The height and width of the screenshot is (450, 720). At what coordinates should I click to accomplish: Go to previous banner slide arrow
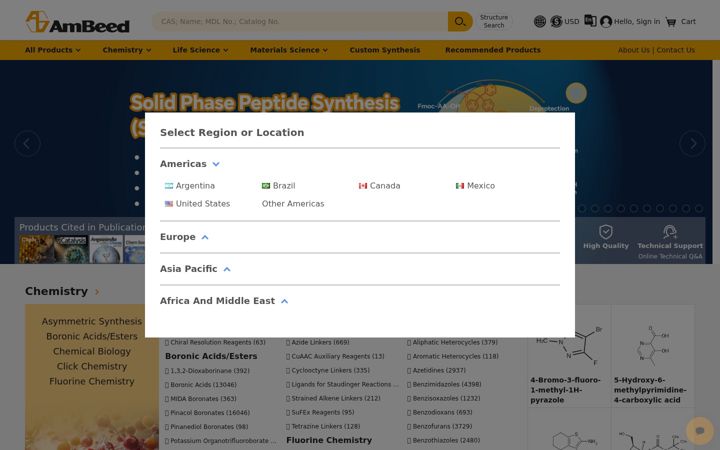tap(27, 144)
